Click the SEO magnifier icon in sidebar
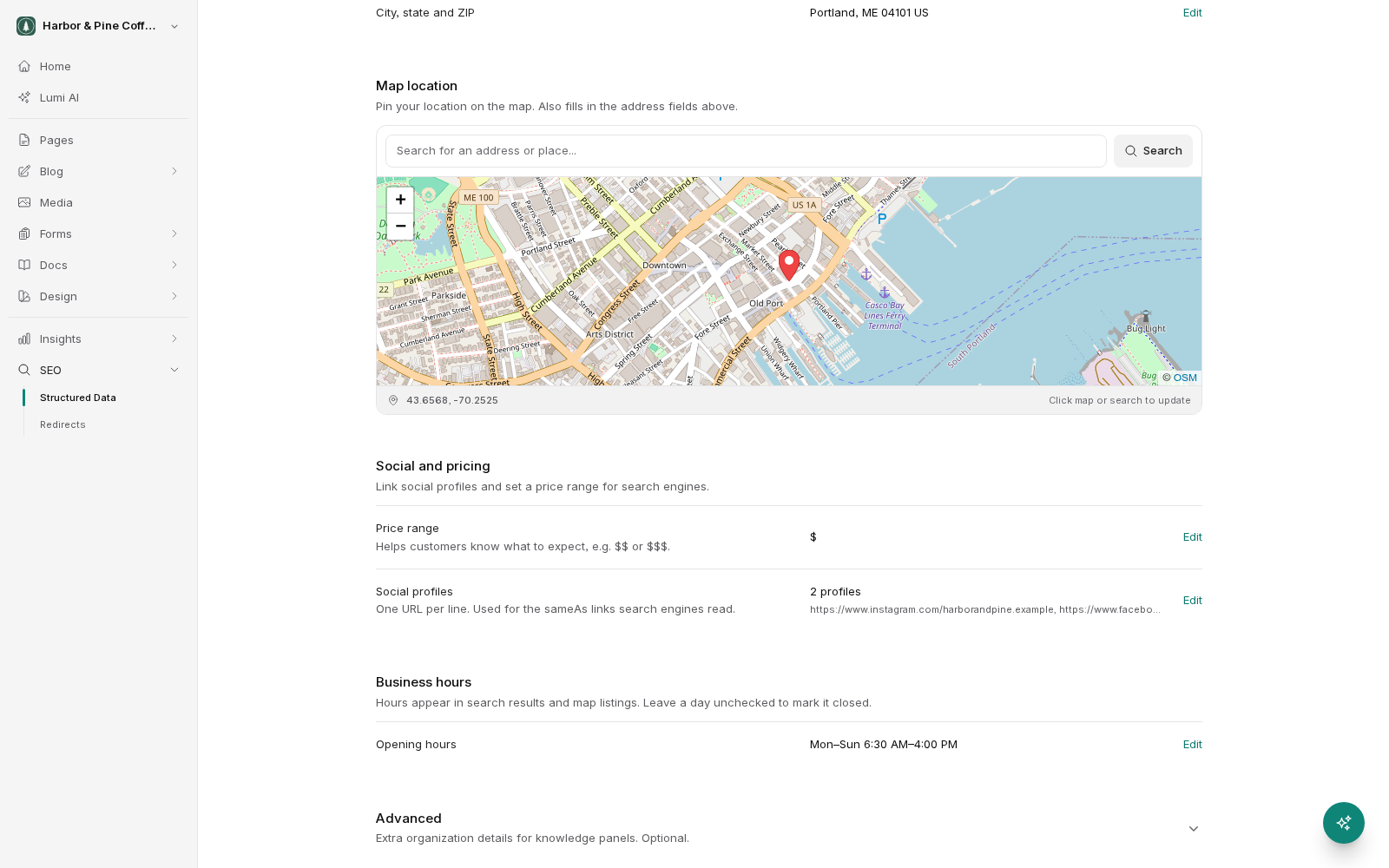Screen dimensions: 1389x868 [x=24, y=370]
